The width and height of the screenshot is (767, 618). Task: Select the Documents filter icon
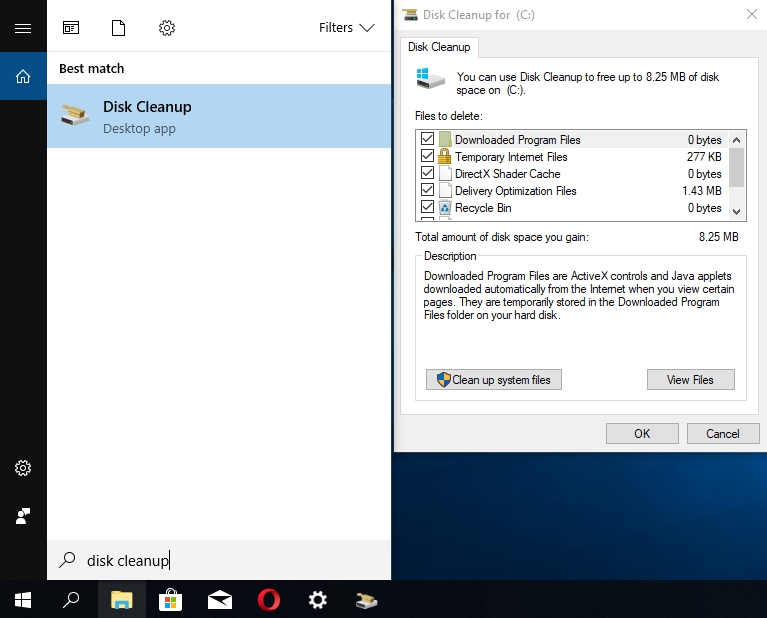[119, 28]
